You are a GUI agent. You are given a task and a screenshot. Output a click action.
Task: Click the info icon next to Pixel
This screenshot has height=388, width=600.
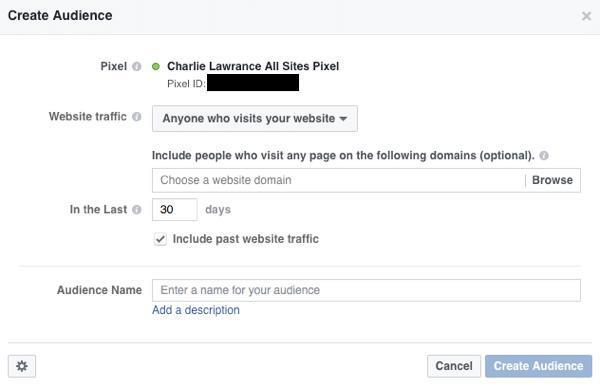coord(137,66)
